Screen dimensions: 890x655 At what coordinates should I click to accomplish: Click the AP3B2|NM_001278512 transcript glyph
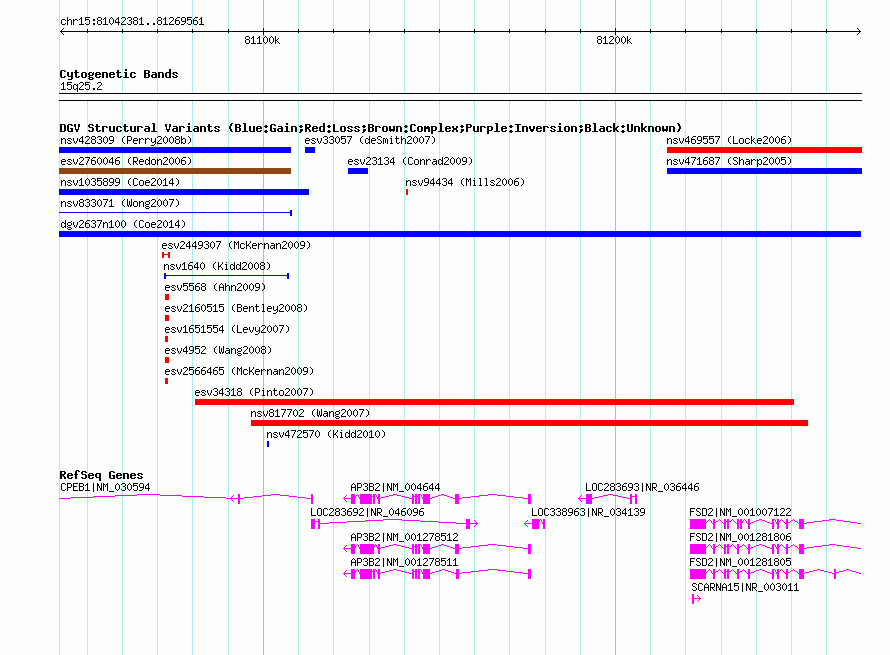(437, 549)
